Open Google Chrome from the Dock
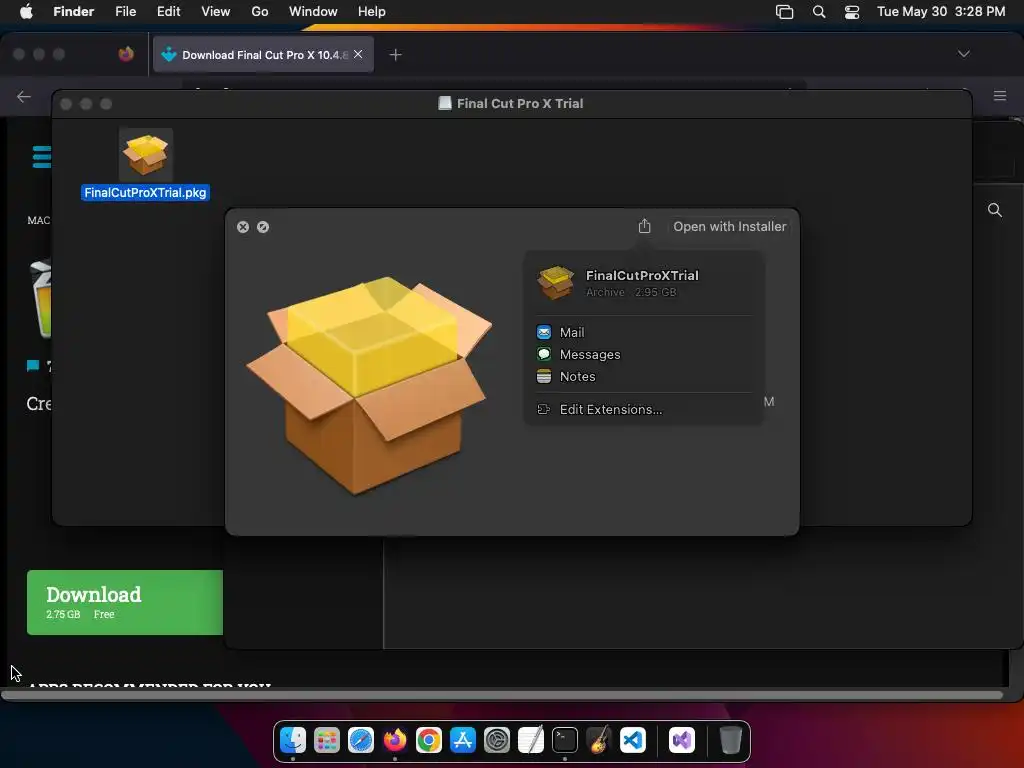The width and height of the screenshot is (1024, 768). [428, 741]
